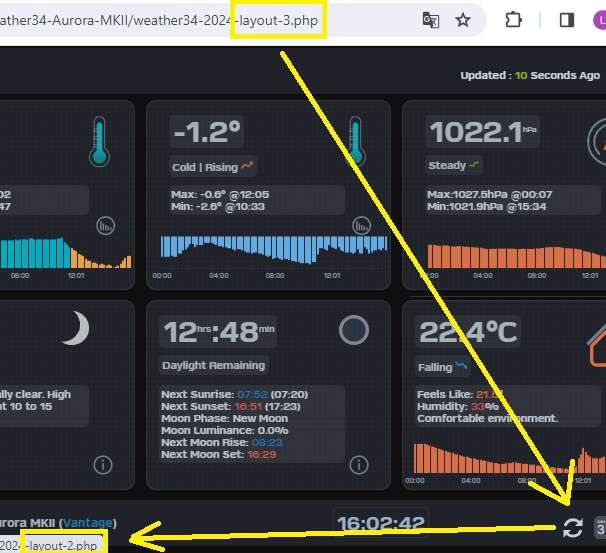Screen dimensions: 606x553
Task: Click the teal and orange bar chart in the left card
Action: tap(66, 253)
